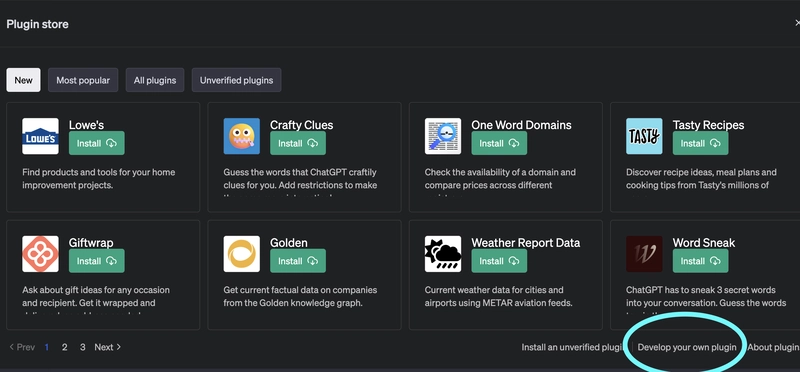Go to Next page of plugins
Screen dimensions: 800x372
(x=108, y=347)
